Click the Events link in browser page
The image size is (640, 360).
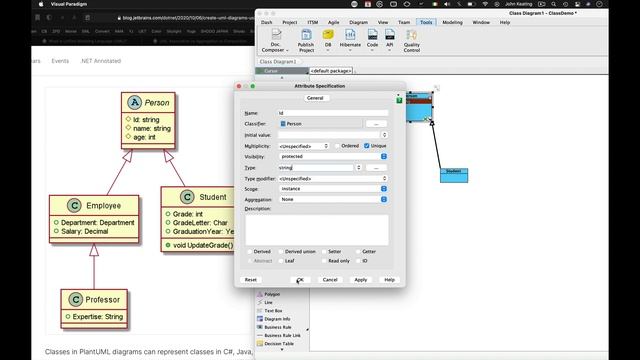coord(60,61)
